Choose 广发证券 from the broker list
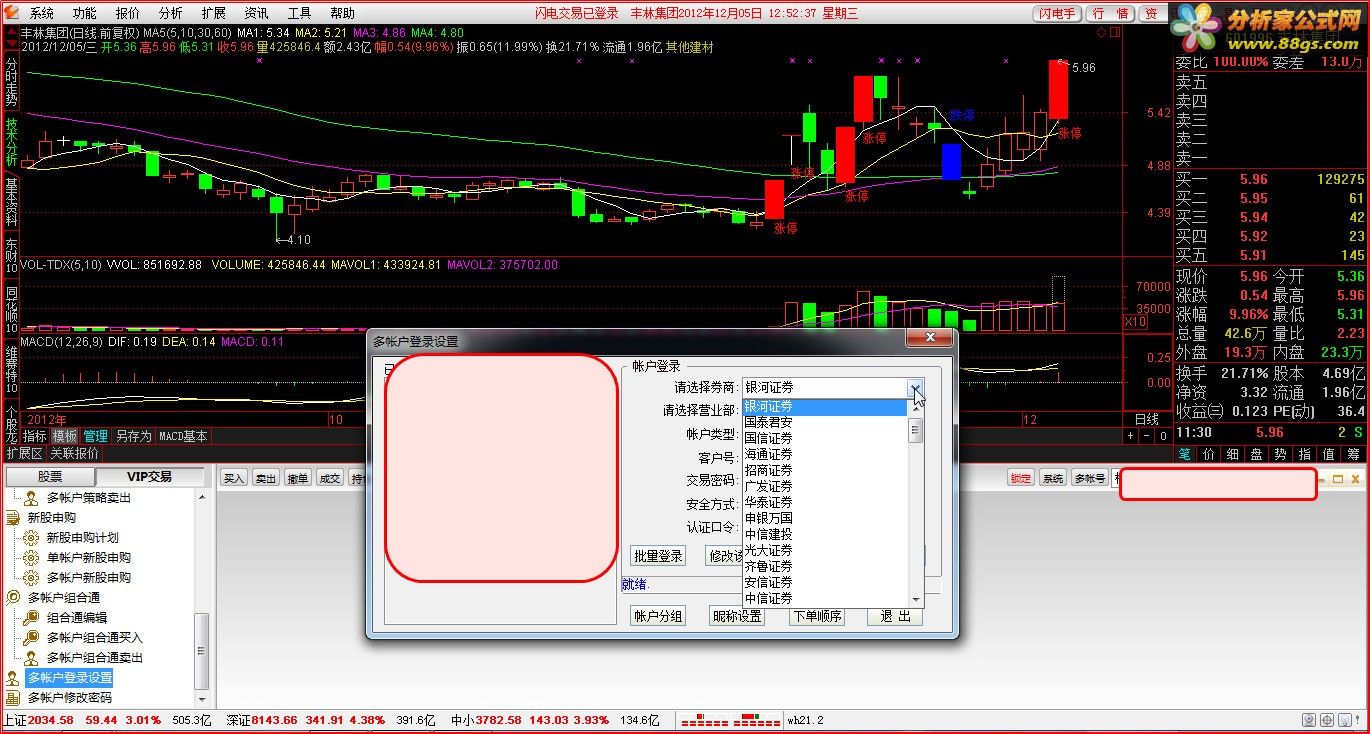This screenshot has width=1370, height=734. coord(824,487)
